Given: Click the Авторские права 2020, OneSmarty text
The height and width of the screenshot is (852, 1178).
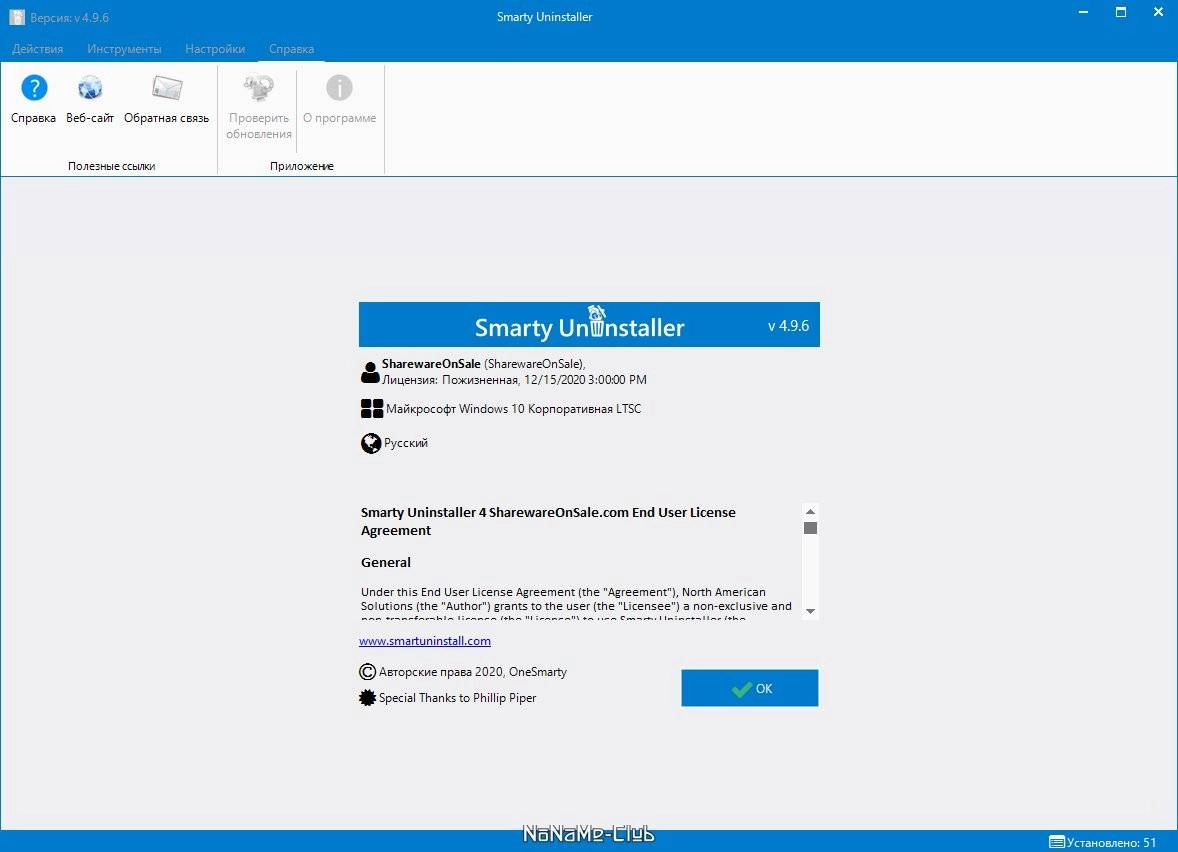Looking at the screenshot, I should (x=473, y=672).
